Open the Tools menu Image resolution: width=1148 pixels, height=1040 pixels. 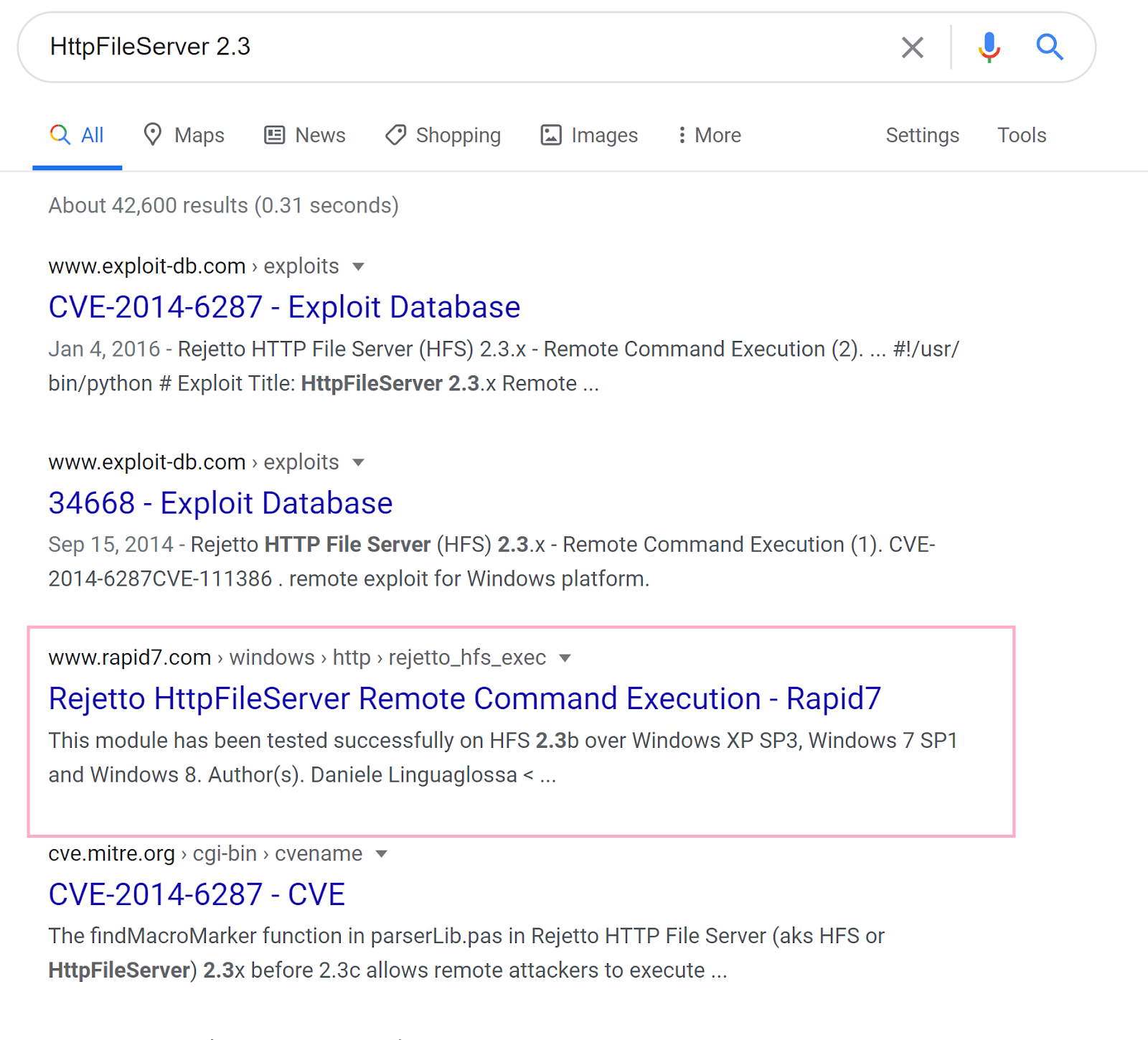1022,135
